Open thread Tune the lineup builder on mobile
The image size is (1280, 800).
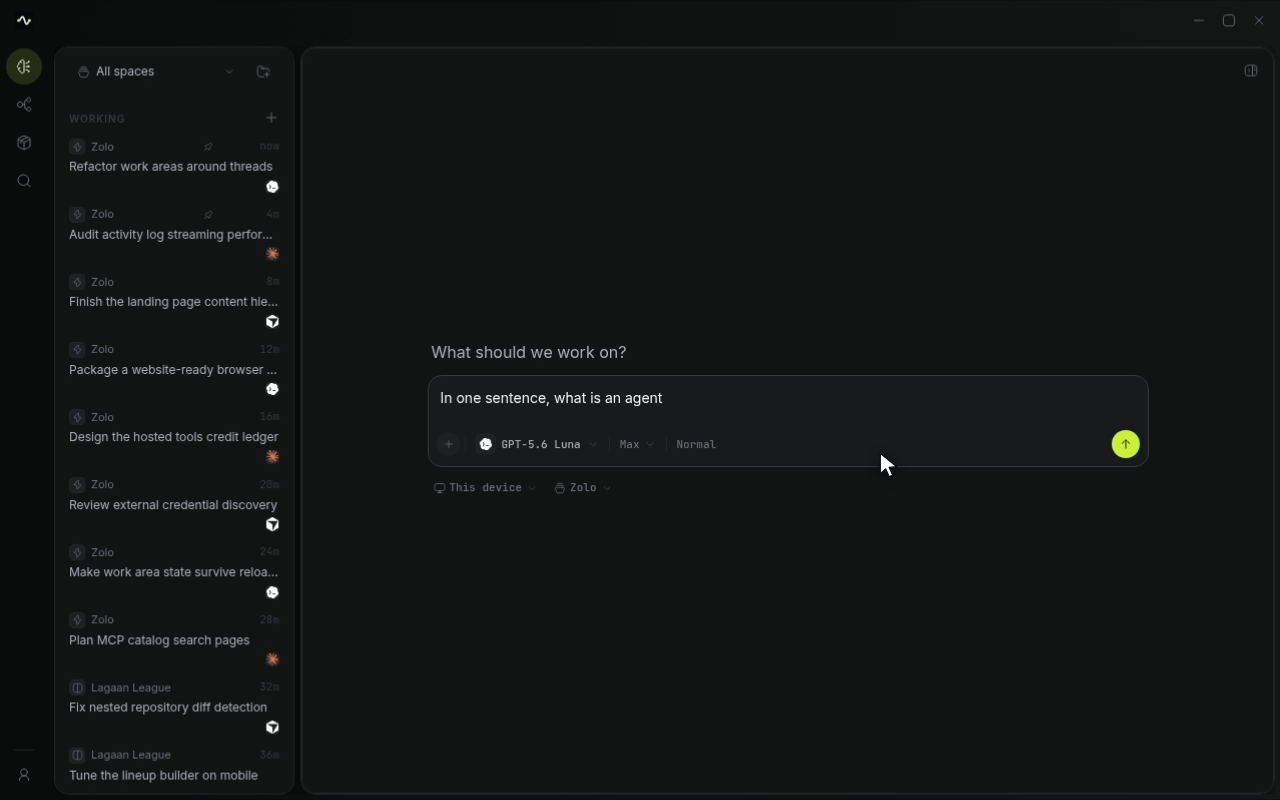click(x=174, y=768)
